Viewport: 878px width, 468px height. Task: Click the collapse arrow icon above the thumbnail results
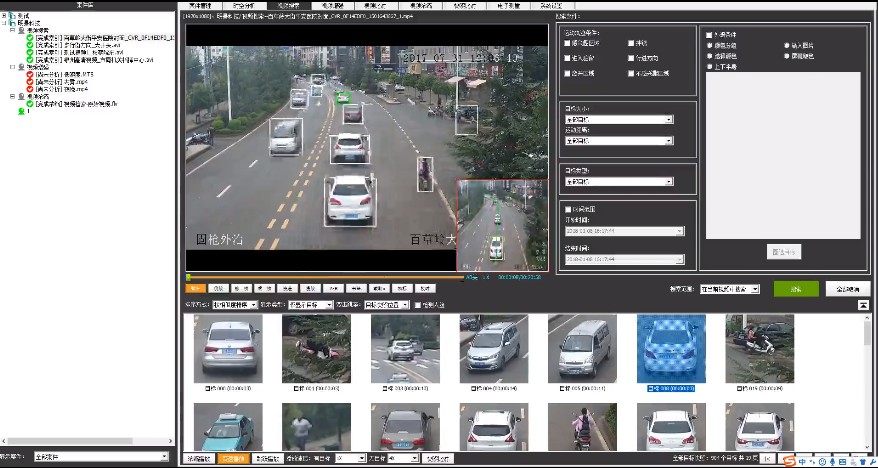(x=863, y=304)
